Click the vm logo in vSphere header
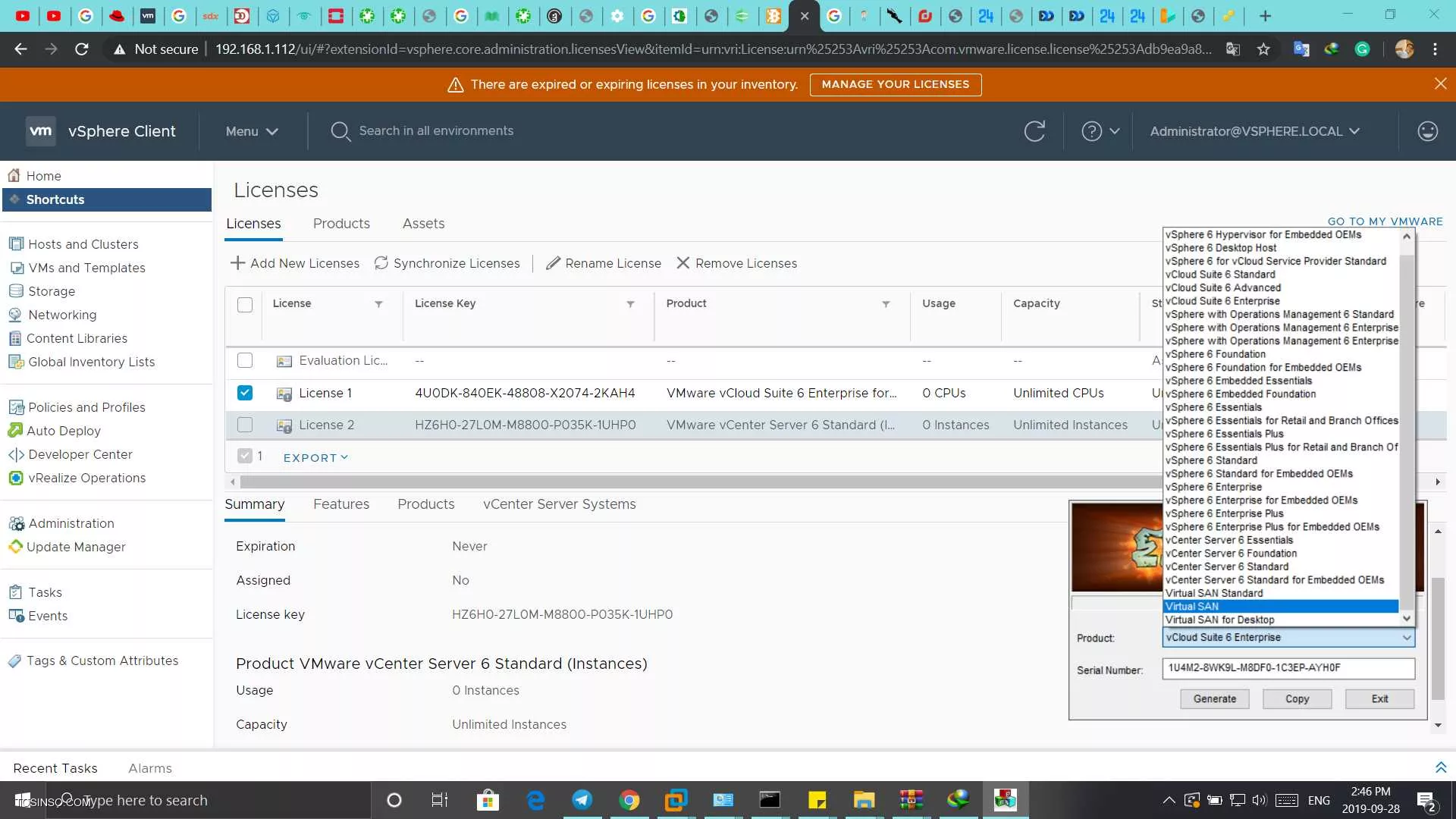This screenshot has width=1456, height=819. point(41,131)
